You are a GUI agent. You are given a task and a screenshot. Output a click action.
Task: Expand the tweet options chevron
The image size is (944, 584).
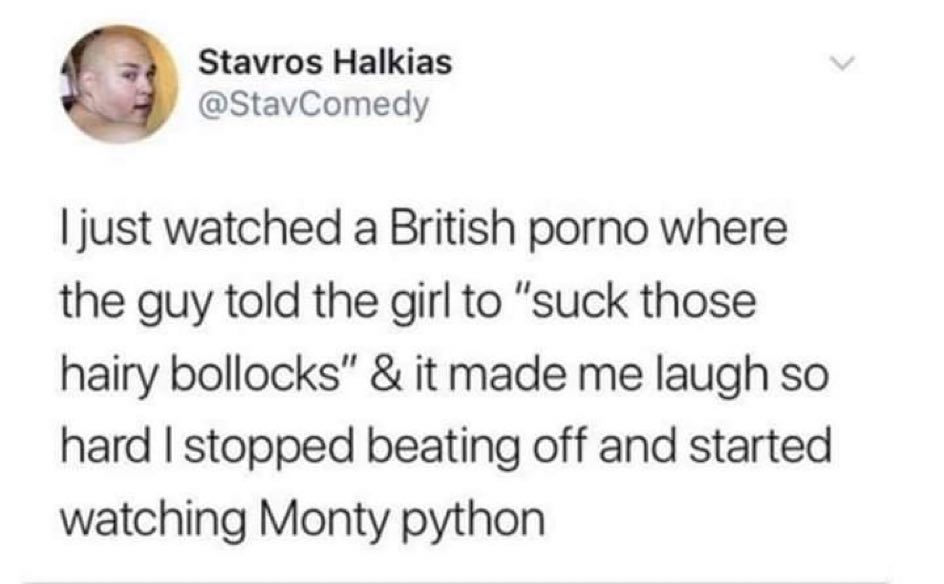click(x=841, y=63)
